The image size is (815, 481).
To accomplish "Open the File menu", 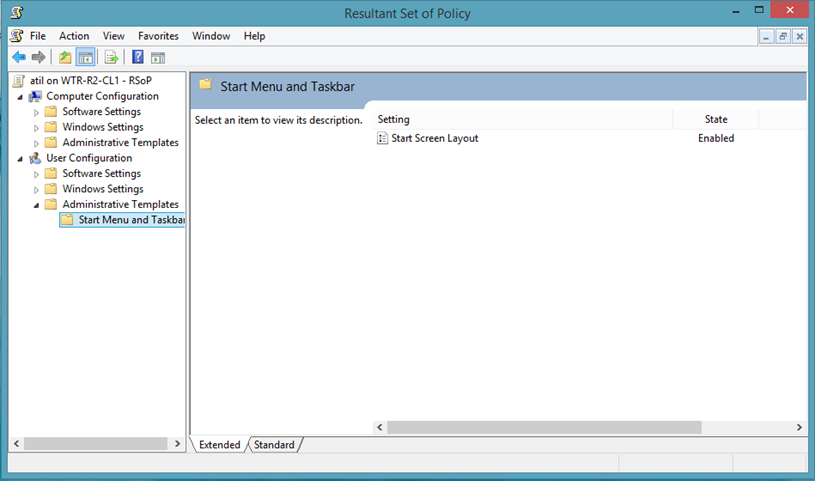I will (x=37, y=36).
